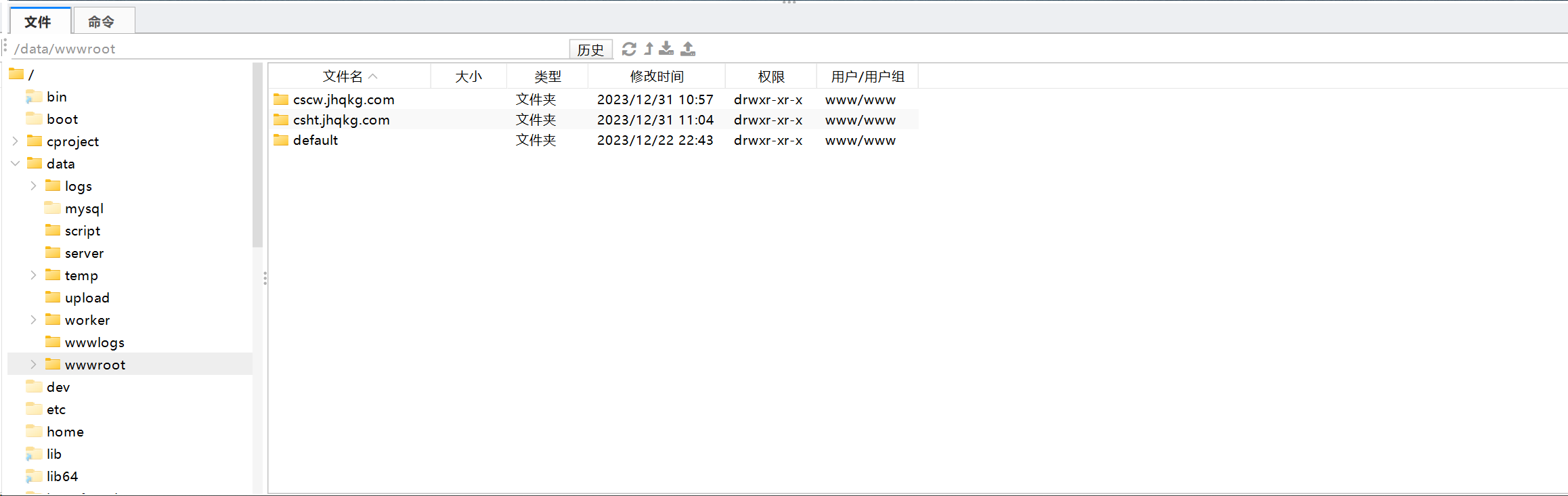1568x496 pixels.
Task: Select the cscw.jhqkg.com folder row
Action: click(x=594, y=99)
